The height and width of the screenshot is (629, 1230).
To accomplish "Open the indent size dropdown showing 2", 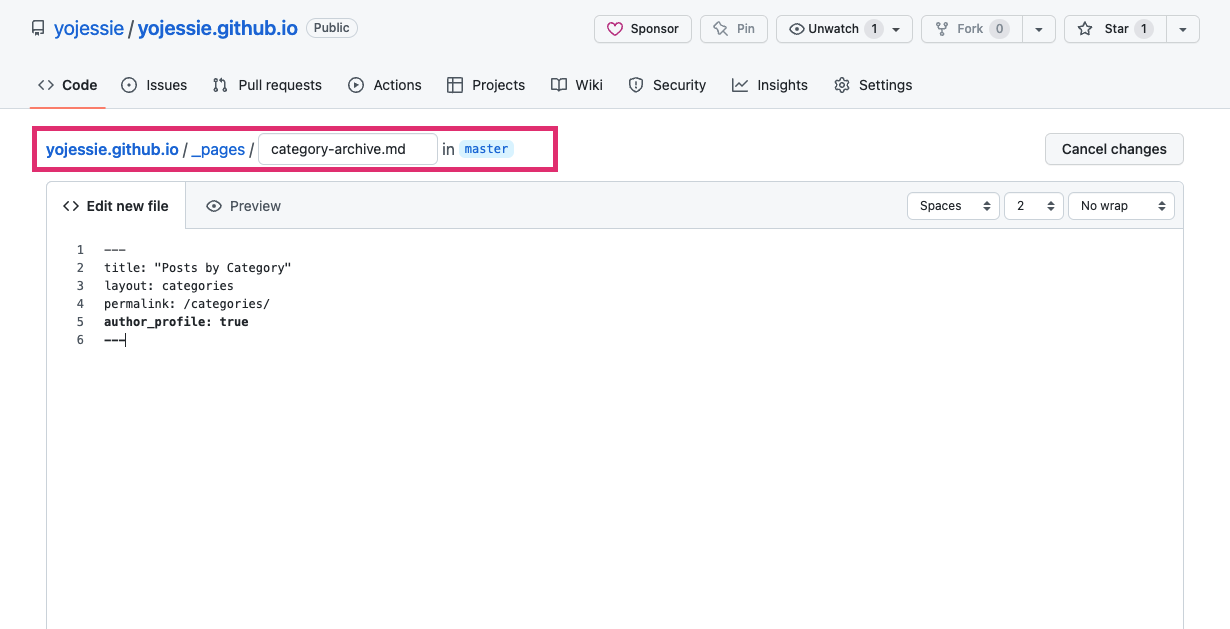I will click(1034, 206).
